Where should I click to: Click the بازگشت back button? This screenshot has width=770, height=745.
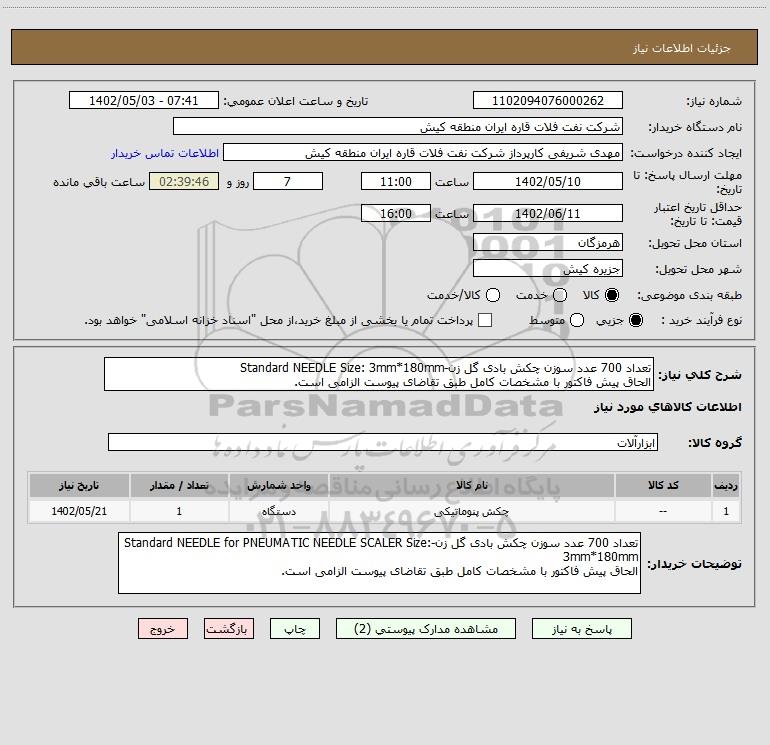pyautogui.click(x=229, y=629)
